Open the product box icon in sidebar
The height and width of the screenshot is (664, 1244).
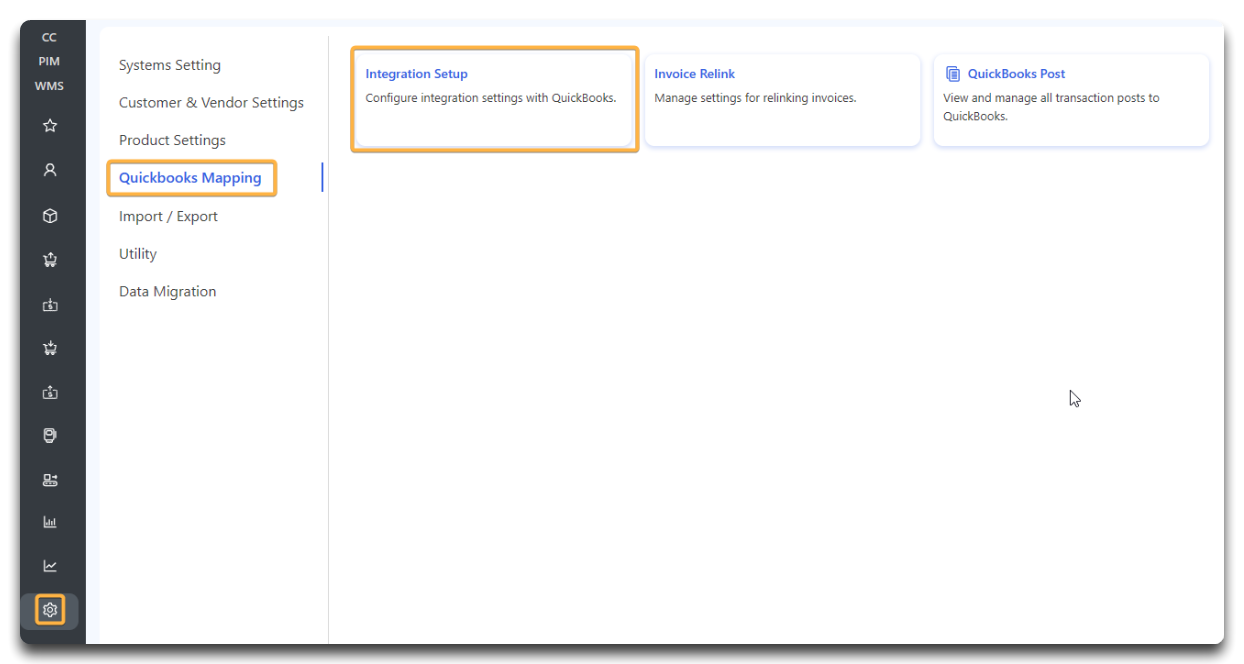tap(50, 216)
